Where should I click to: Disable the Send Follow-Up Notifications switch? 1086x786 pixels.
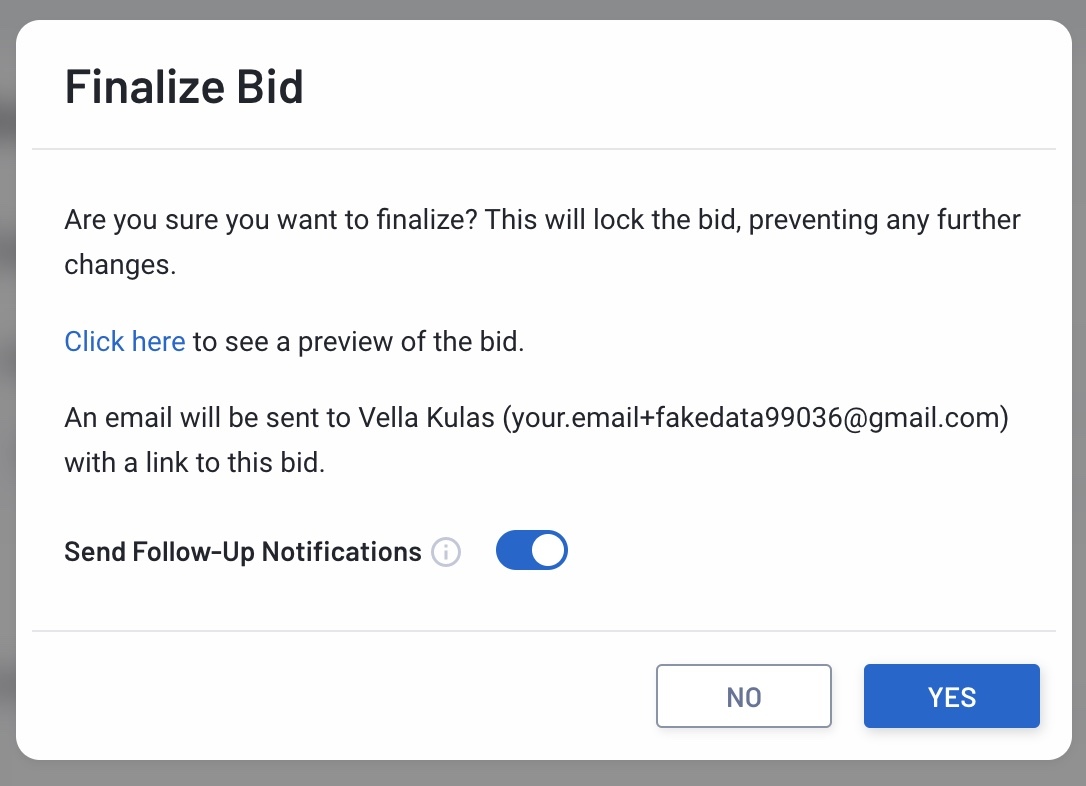pyautogui.click(x=532, y=551)
